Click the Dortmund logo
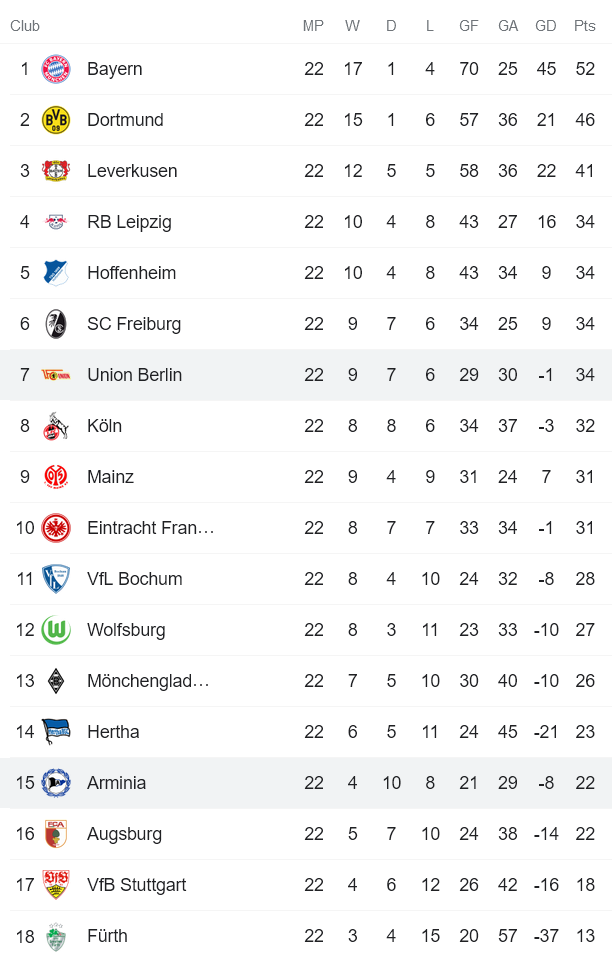Viewport: 612px width, 973px height. pyautogui.click(x=56, y=120)
